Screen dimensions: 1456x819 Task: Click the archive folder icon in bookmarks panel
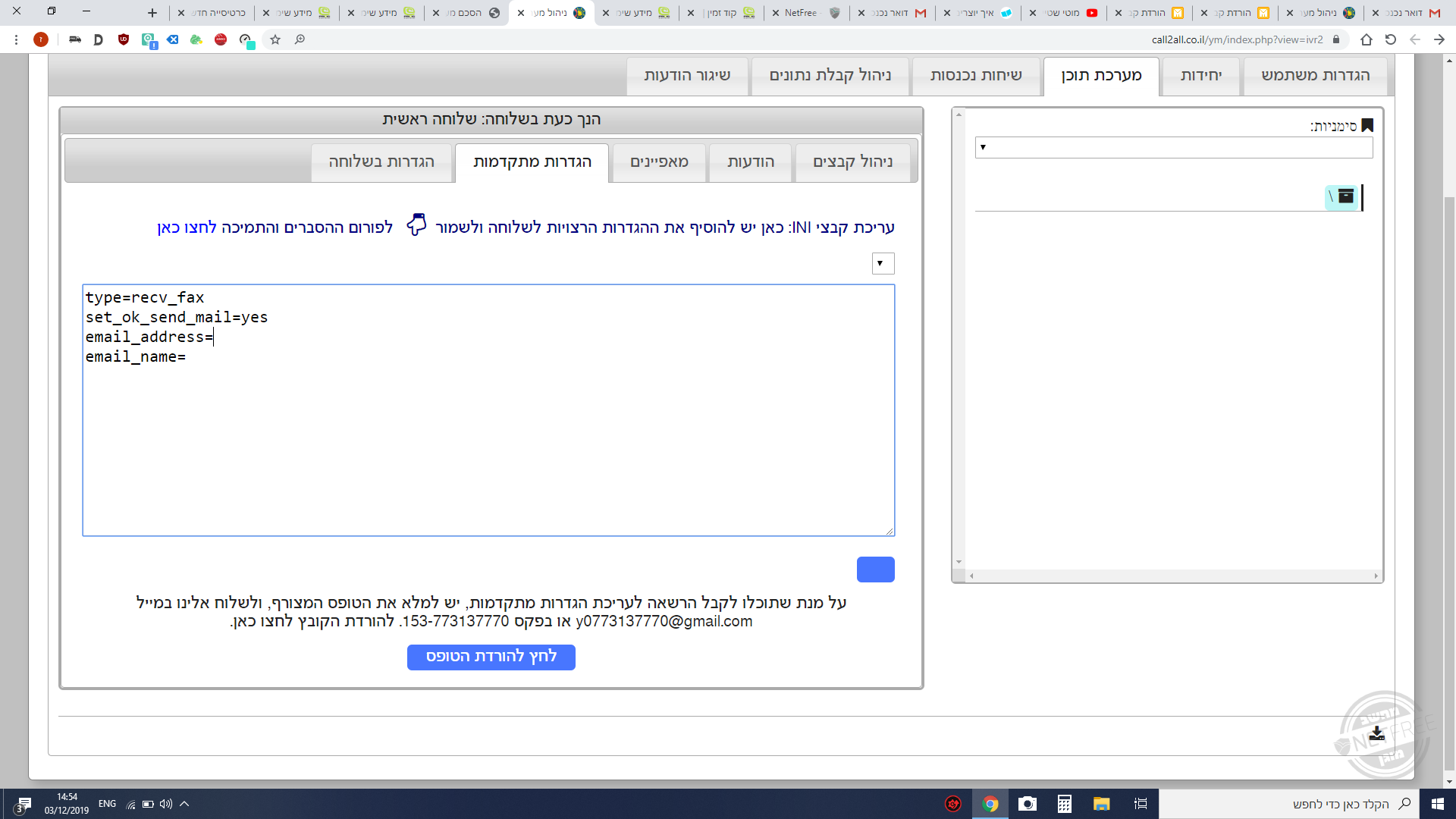point(1345,196)
